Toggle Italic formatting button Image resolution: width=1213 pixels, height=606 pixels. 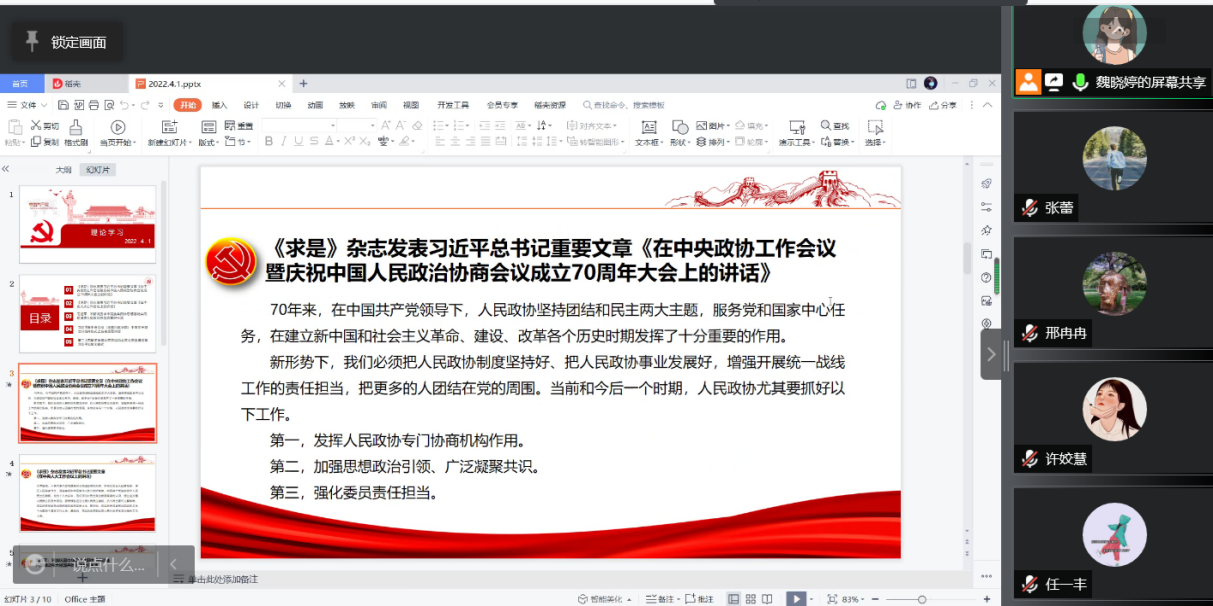pos(284,142)
